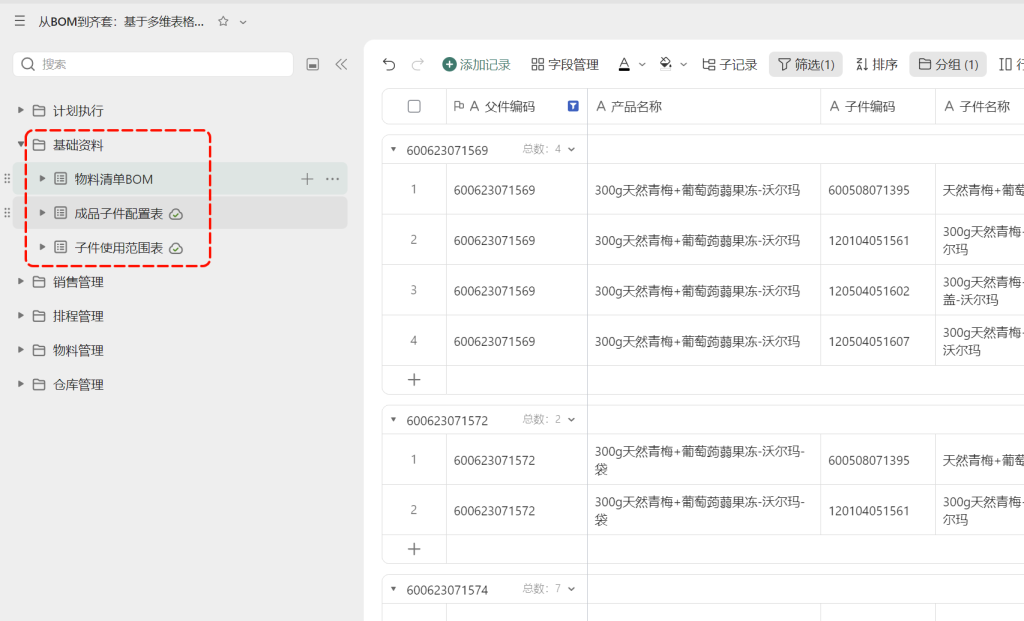Open dropdown next to favorite star
The width and height of the screenshot is (1024, 621).
pyautogui.click(x=243, y=22)
